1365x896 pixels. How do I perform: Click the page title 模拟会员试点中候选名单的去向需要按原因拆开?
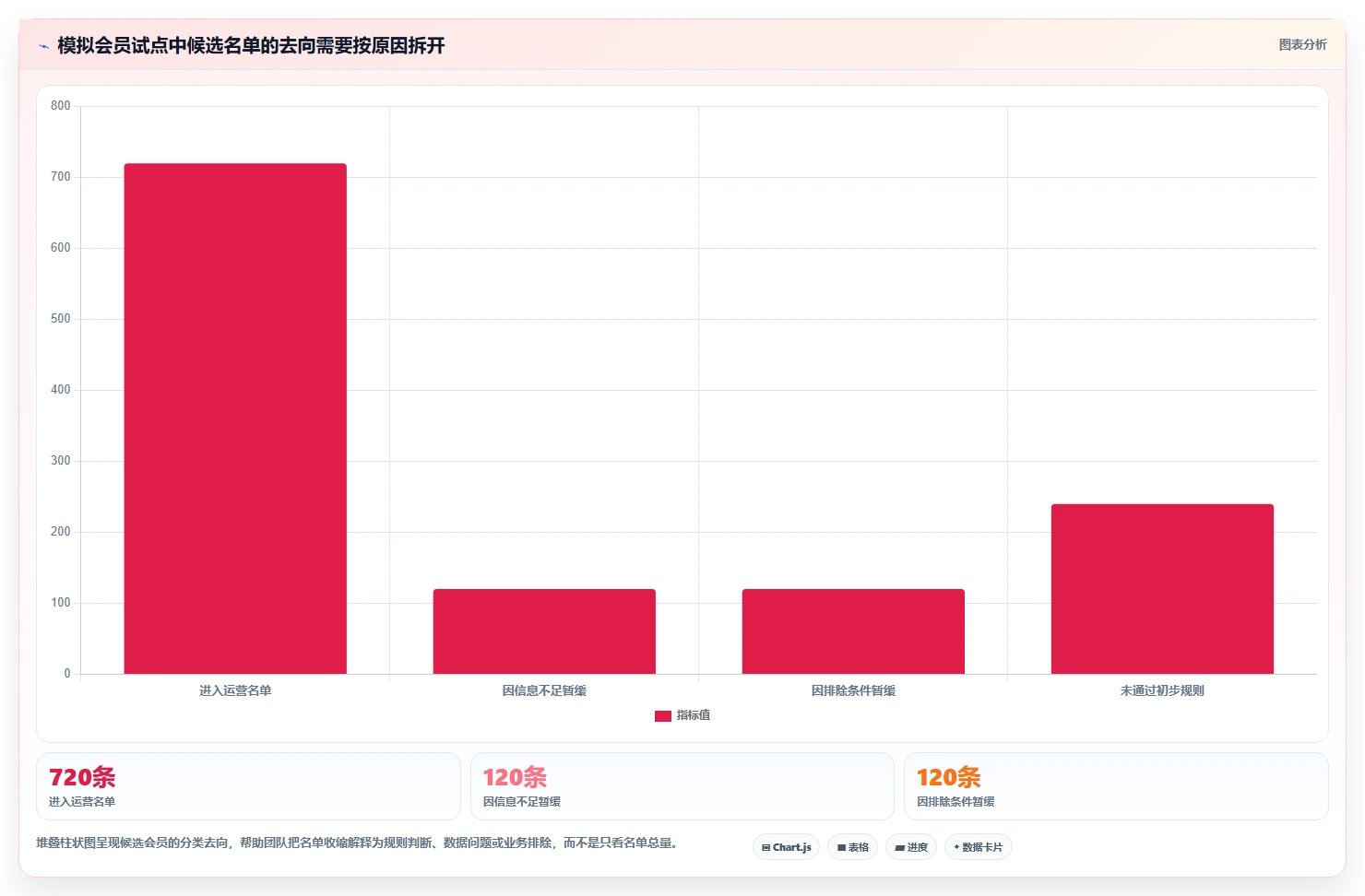(251, 46)
